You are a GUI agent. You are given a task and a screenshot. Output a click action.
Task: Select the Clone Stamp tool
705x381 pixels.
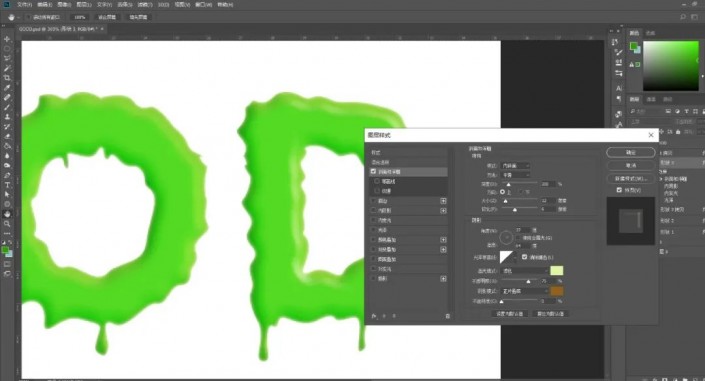(x=7, y=117)
